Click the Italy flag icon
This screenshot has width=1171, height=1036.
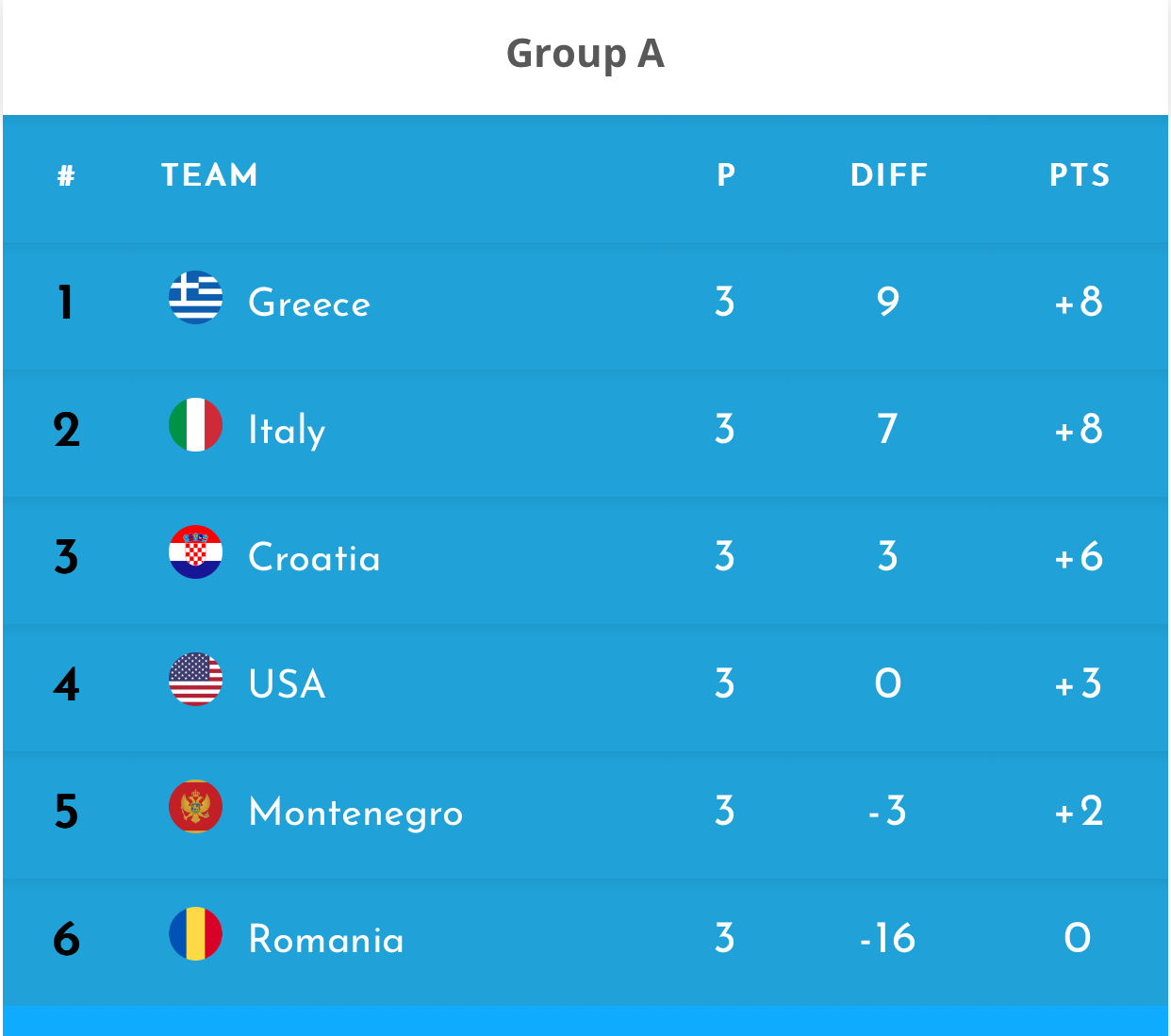click(x=196, y=425)
